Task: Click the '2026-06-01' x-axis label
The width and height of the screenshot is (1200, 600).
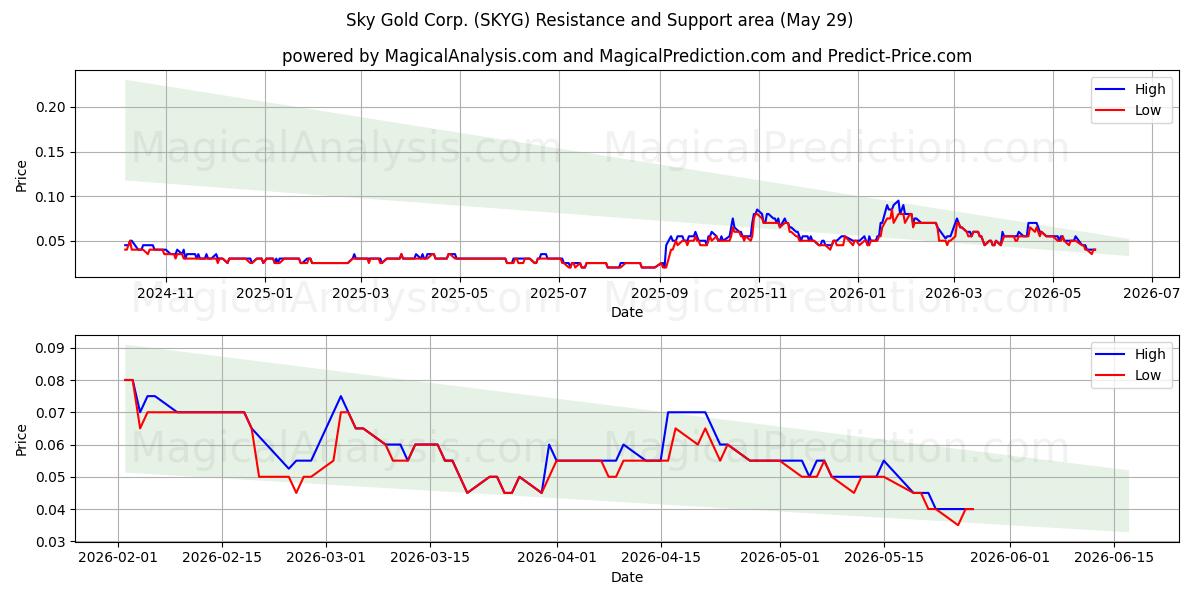Action: 1009,558
